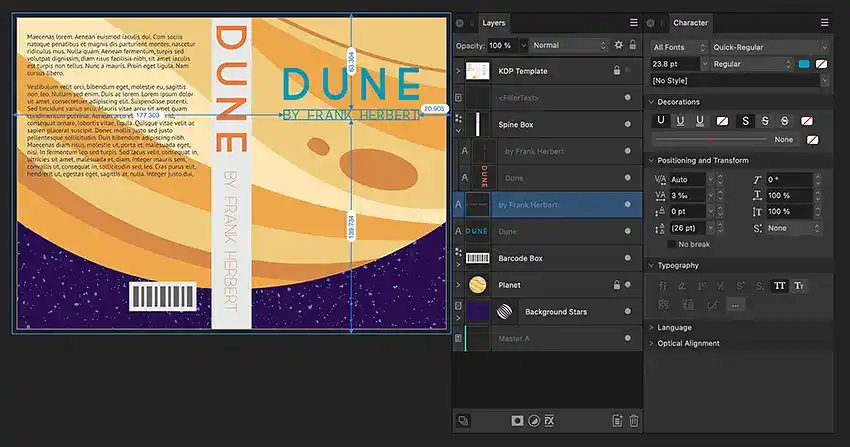Click the text background swatch beside teal fill
Screen dimensions: 850x447
point(821,64)
